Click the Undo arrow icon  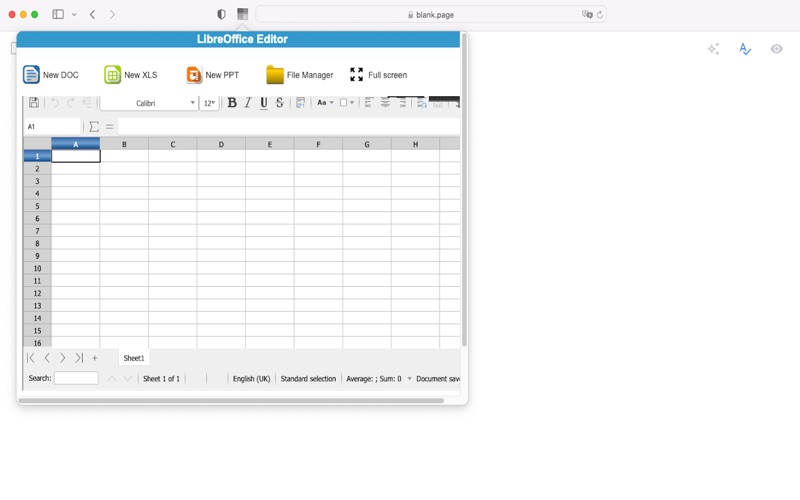point(55,103)
